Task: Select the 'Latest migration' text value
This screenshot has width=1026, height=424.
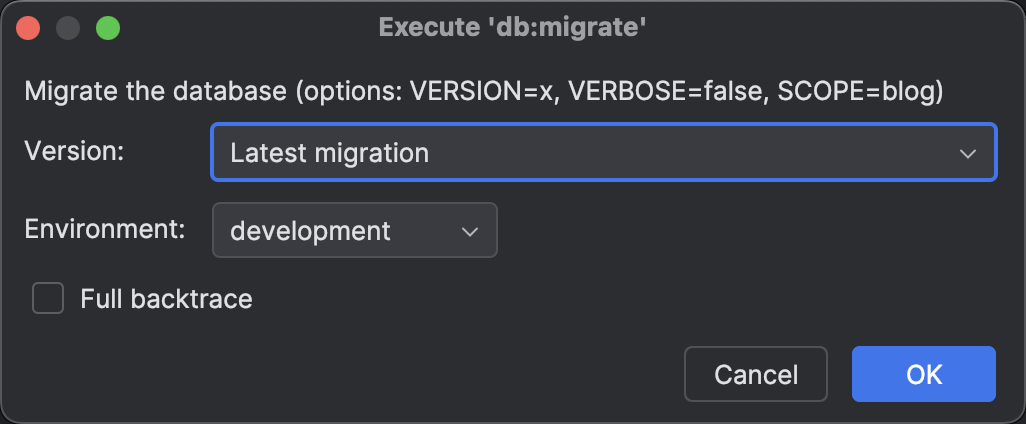Action: (x=329, y=153)
